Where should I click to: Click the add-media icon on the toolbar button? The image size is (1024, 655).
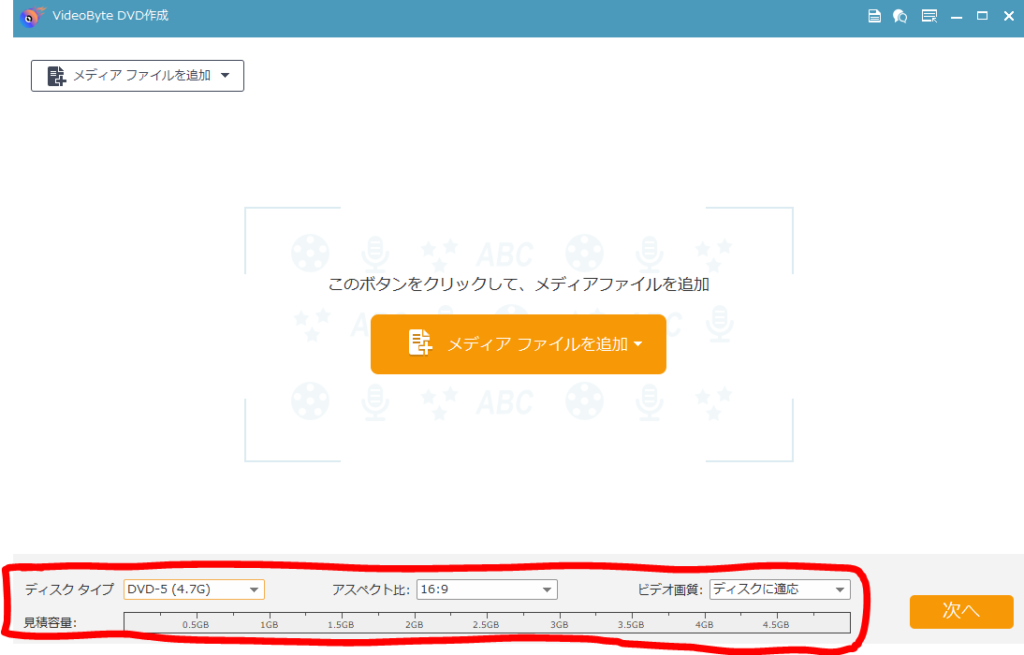54,75
